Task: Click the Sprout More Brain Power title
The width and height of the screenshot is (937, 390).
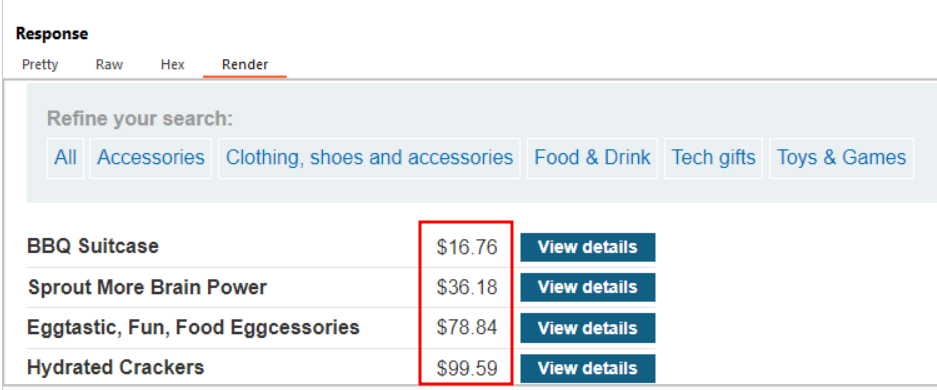Action: tap(147, 287)
